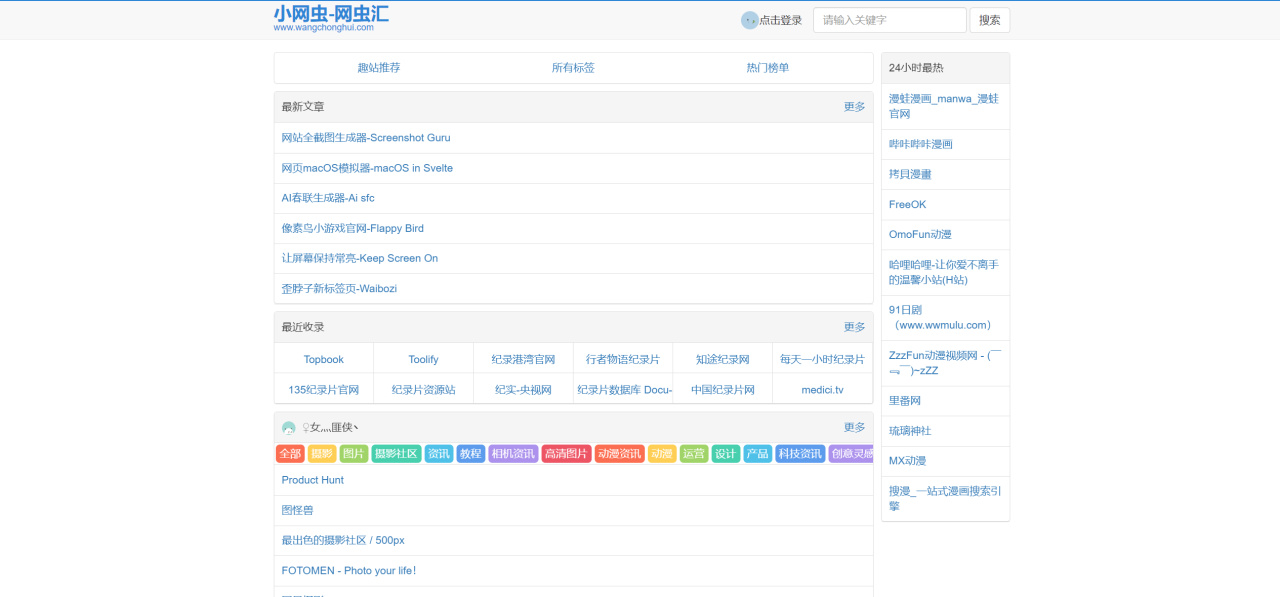Focus the keyword search input field
Image resolution: width=1280 pixels, height=597 pixels.
pyautogui.click(x=890, y=20)
